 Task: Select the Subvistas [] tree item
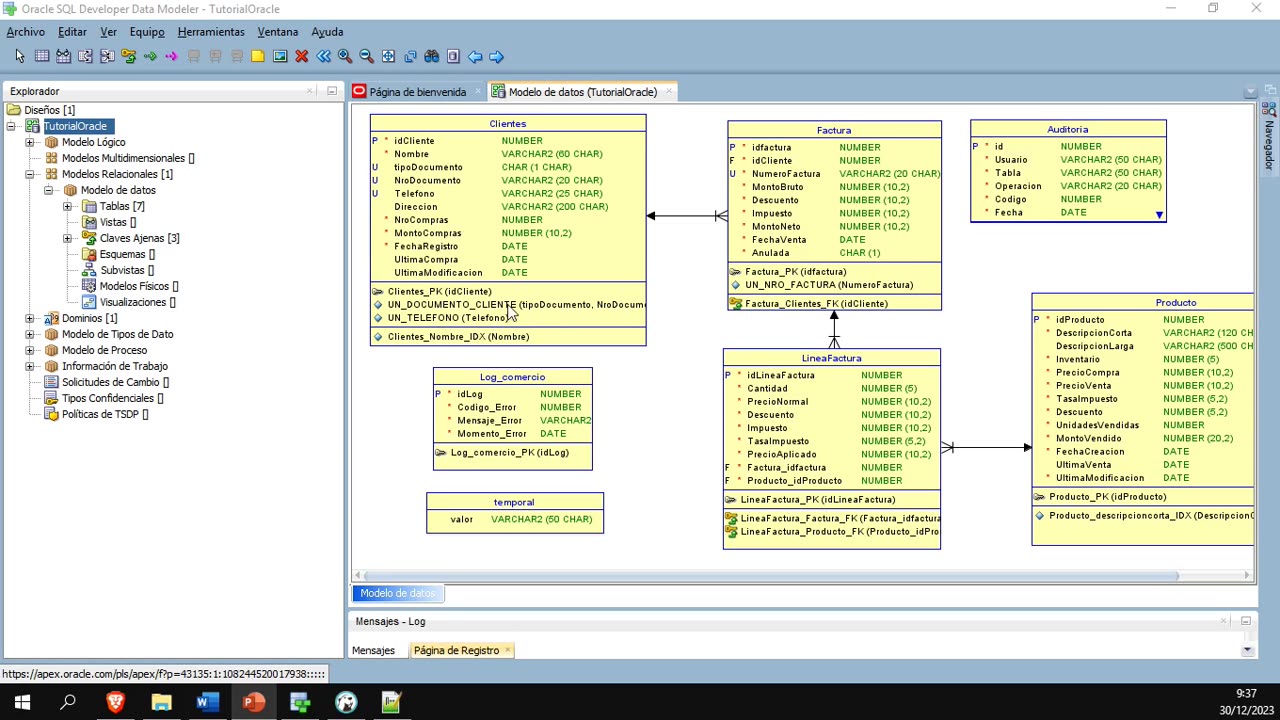click(x=126, y=270)
